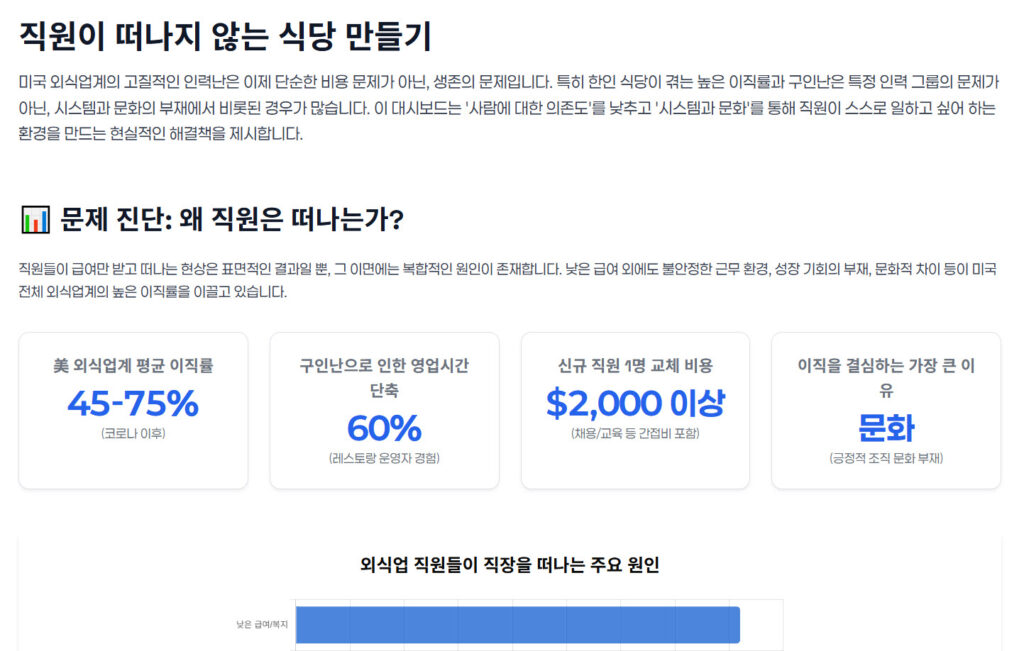Click the (채용/교육 등 간접비 포함) caption
The image size is (1024, 651).
pos(635,434)
